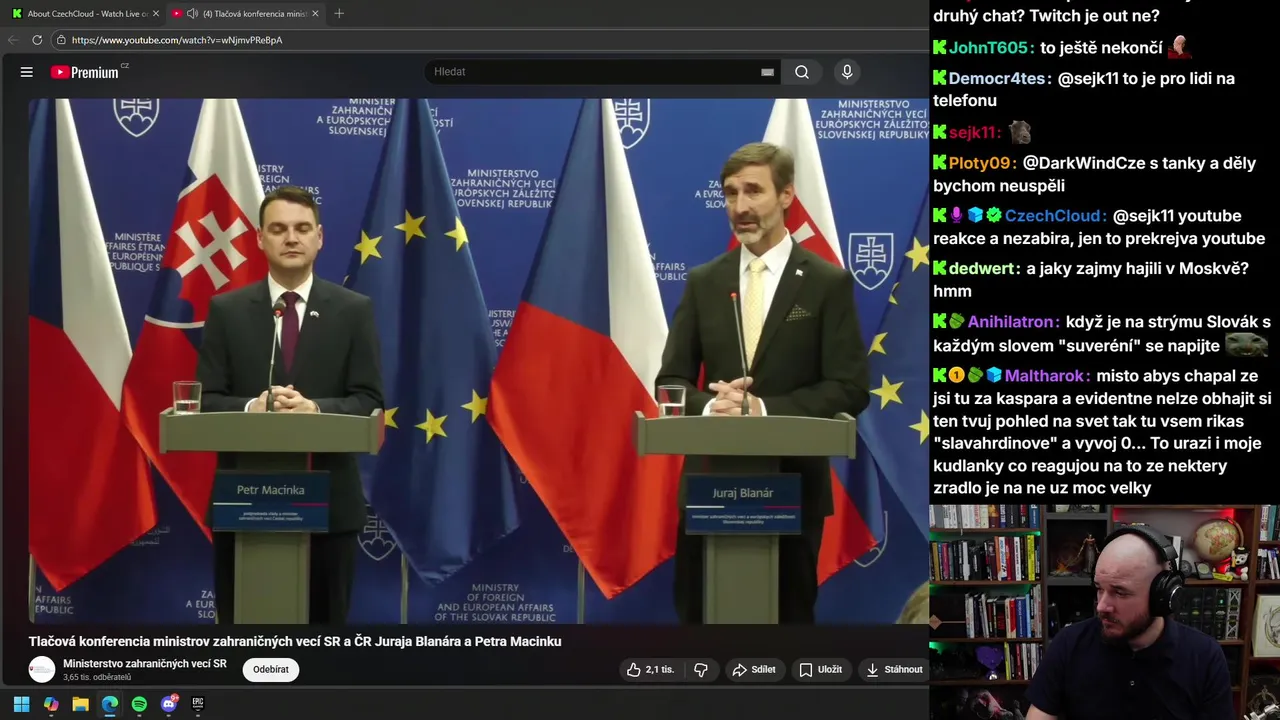Click username CzechCloud in chat

click(1053, 216)
